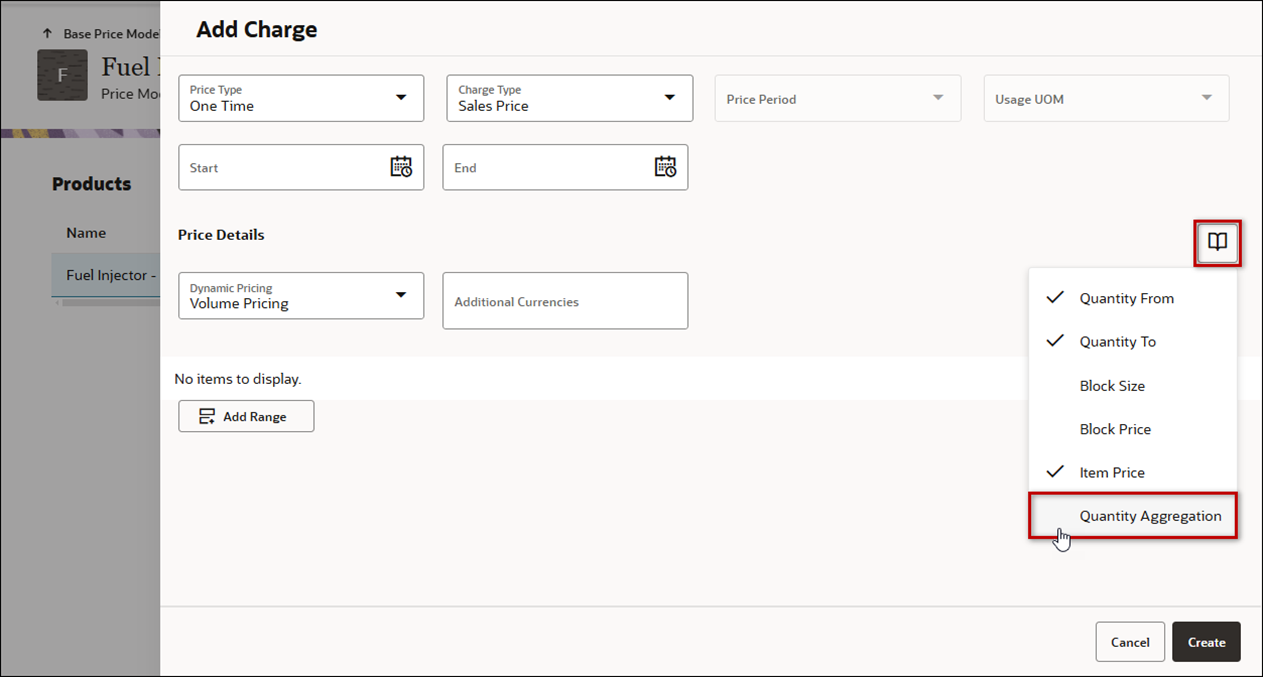The height and width of the screenshot is (677, 1263).
Task: Enable the Block Size column
Action: 1112,385
